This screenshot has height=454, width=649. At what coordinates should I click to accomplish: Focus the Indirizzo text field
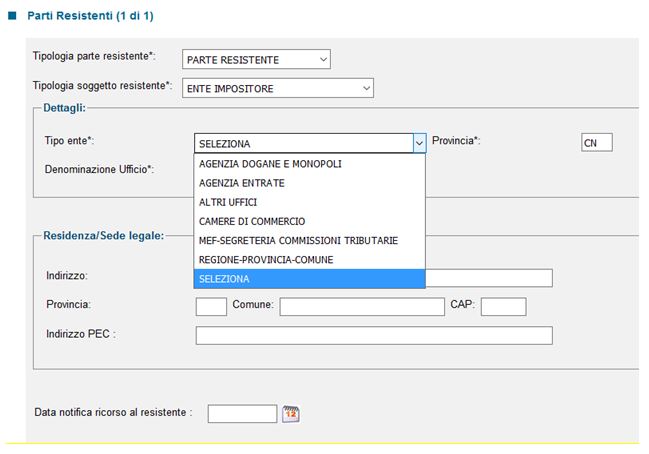click(490, 277)
